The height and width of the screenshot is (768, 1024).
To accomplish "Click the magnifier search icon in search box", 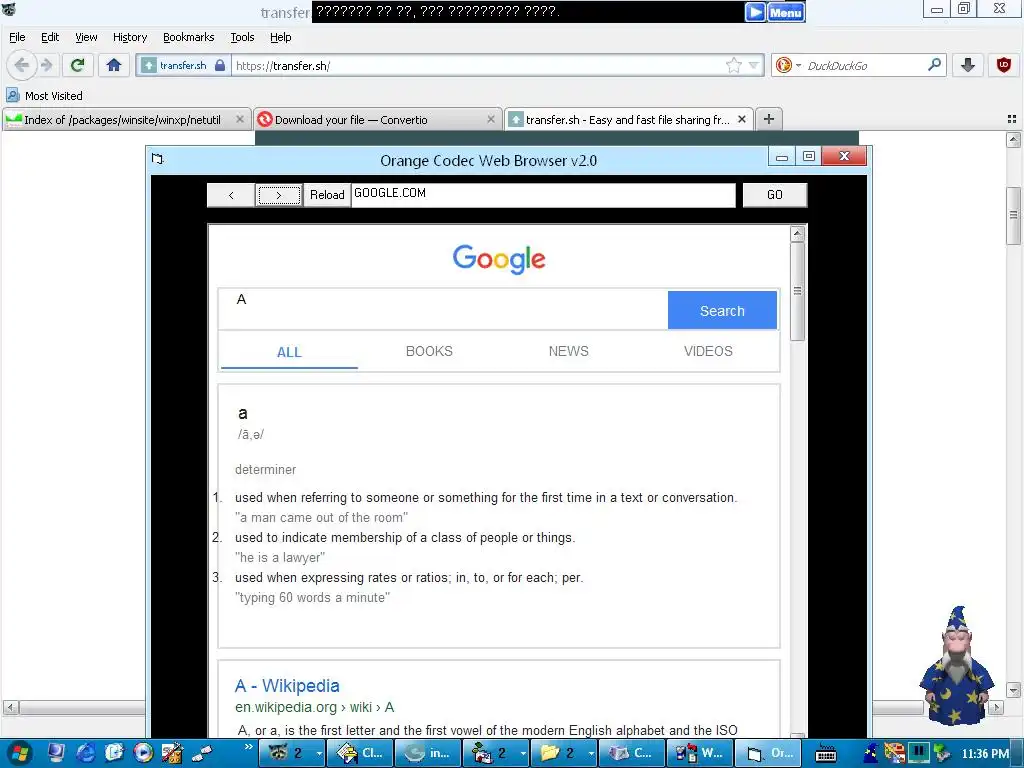I will pos(934,65).
